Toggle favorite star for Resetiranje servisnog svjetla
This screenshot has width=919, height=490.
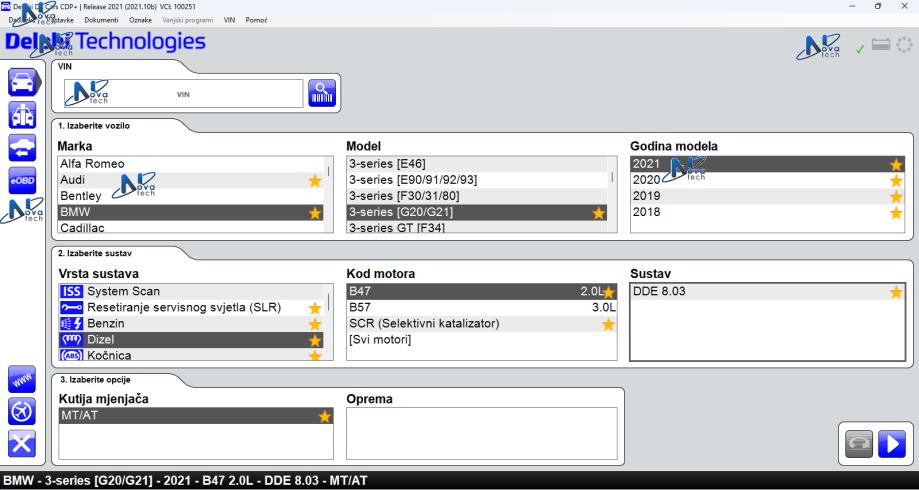pos(315,308)
